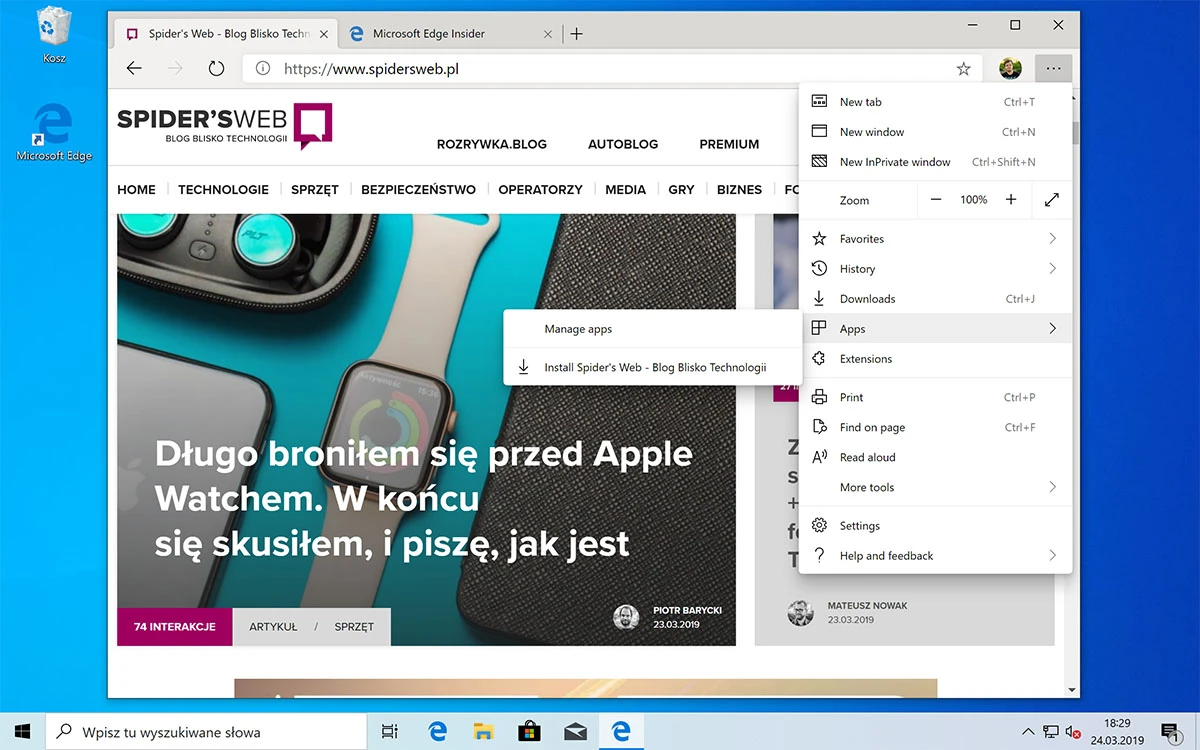Click the Spider's Web logo
Screen dimensions: 1200x750
point(225,126)
